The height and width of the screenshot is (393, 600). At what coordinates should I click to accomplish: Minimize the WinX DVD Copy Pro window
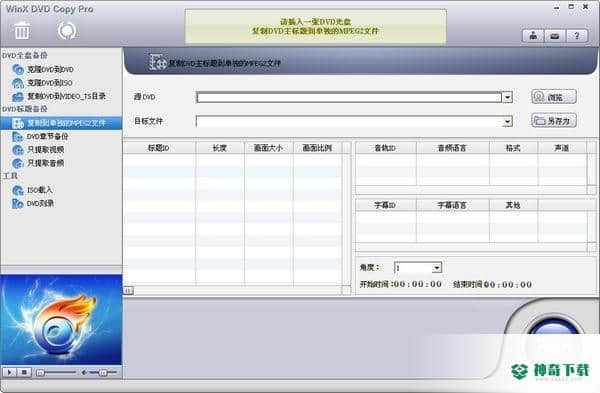(x=556, y=7)
